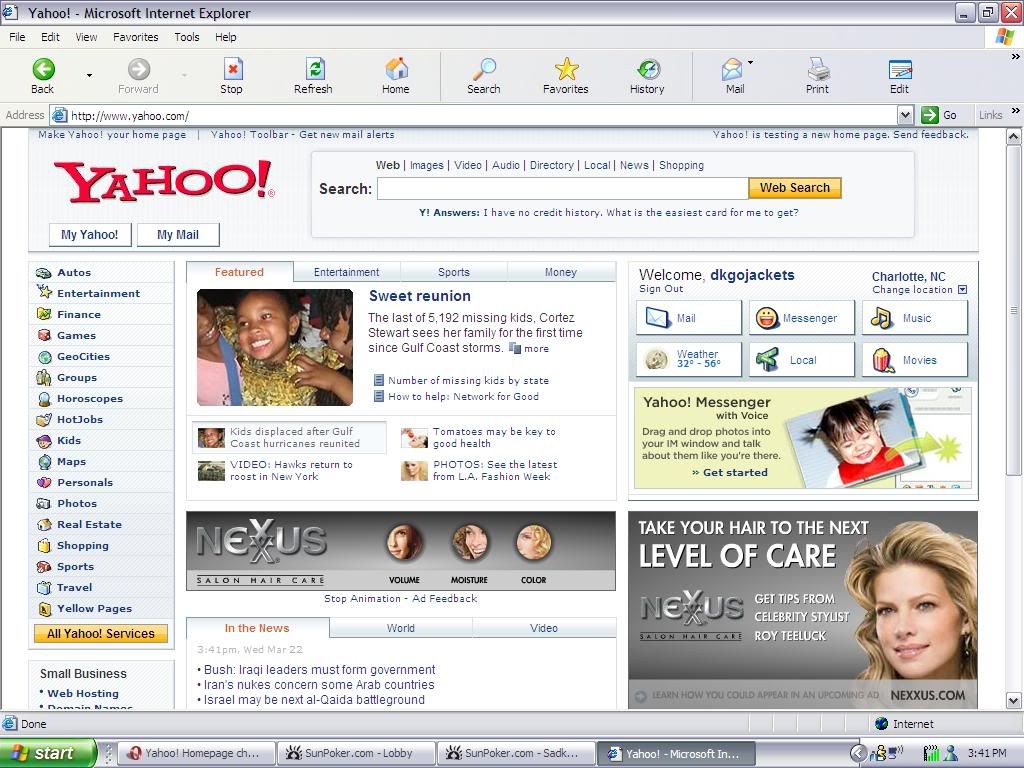This screenshot has width=1024, height=768.
Task: Click the Refresh icon
Action: (314, 69)
